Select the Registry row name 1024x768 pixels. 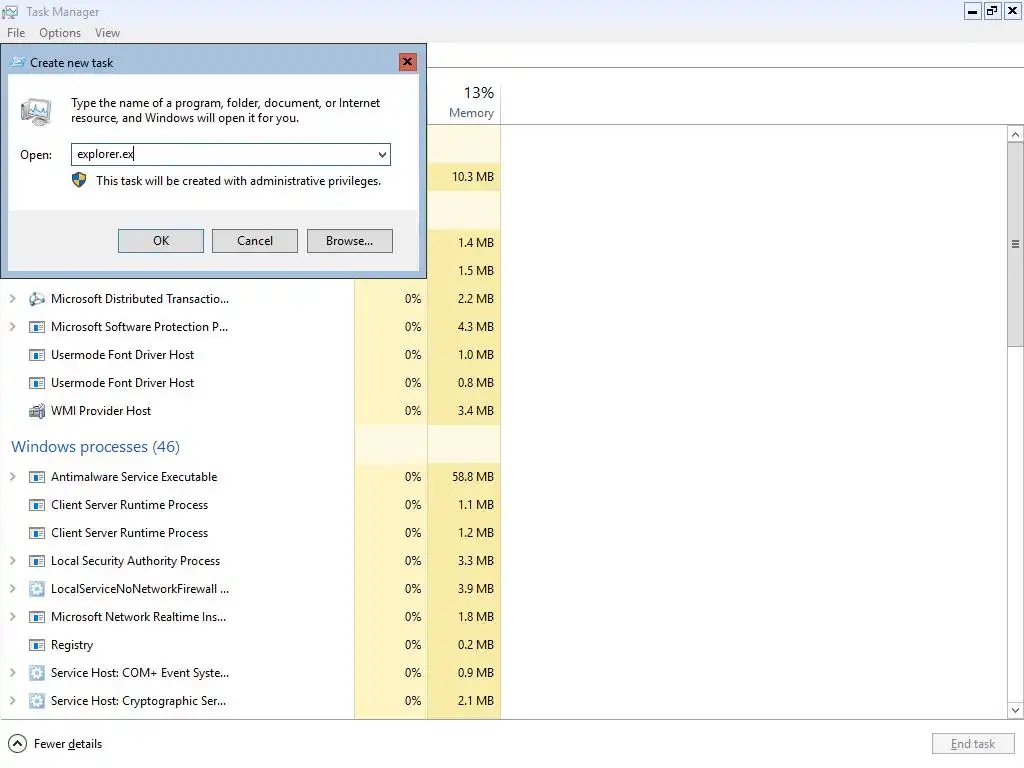pos(72,645)
